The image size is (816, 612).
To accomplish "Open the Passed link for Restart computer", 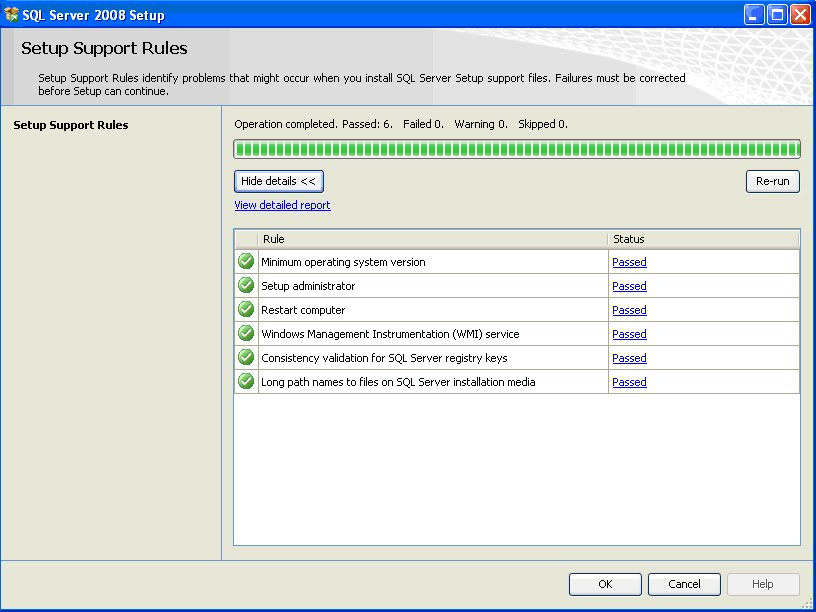I will (x=629, y=310).
